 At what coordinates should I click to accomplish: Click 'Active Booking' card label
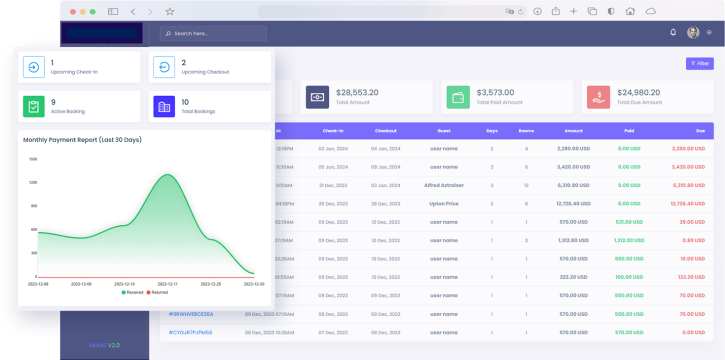click(68, 111)
